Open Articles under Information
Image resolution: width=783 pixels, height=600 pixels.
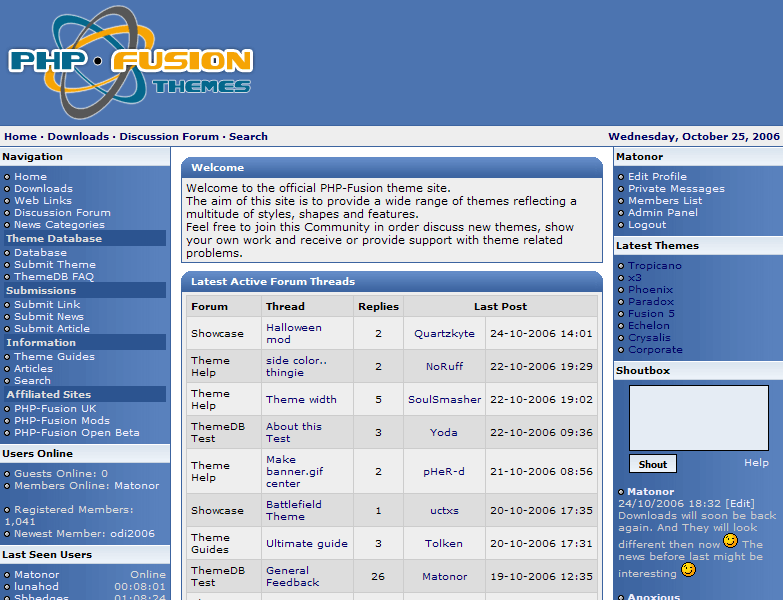[33, 368]
